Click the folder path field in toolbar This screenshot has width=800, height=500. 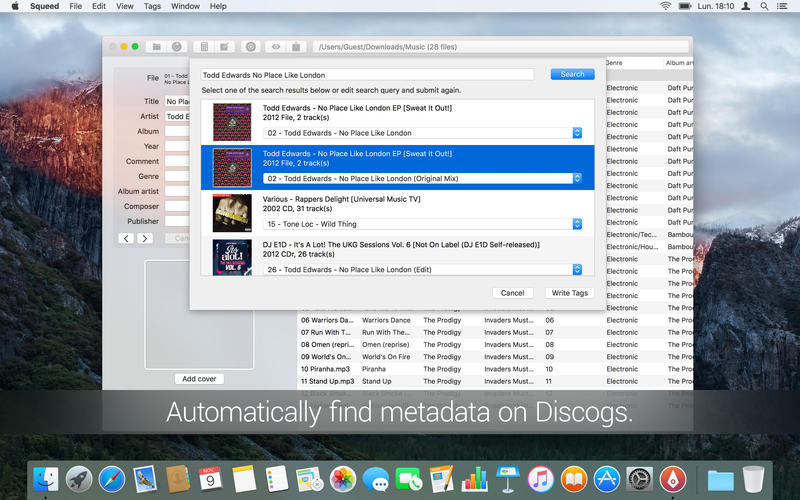click(x=501, y=46)
